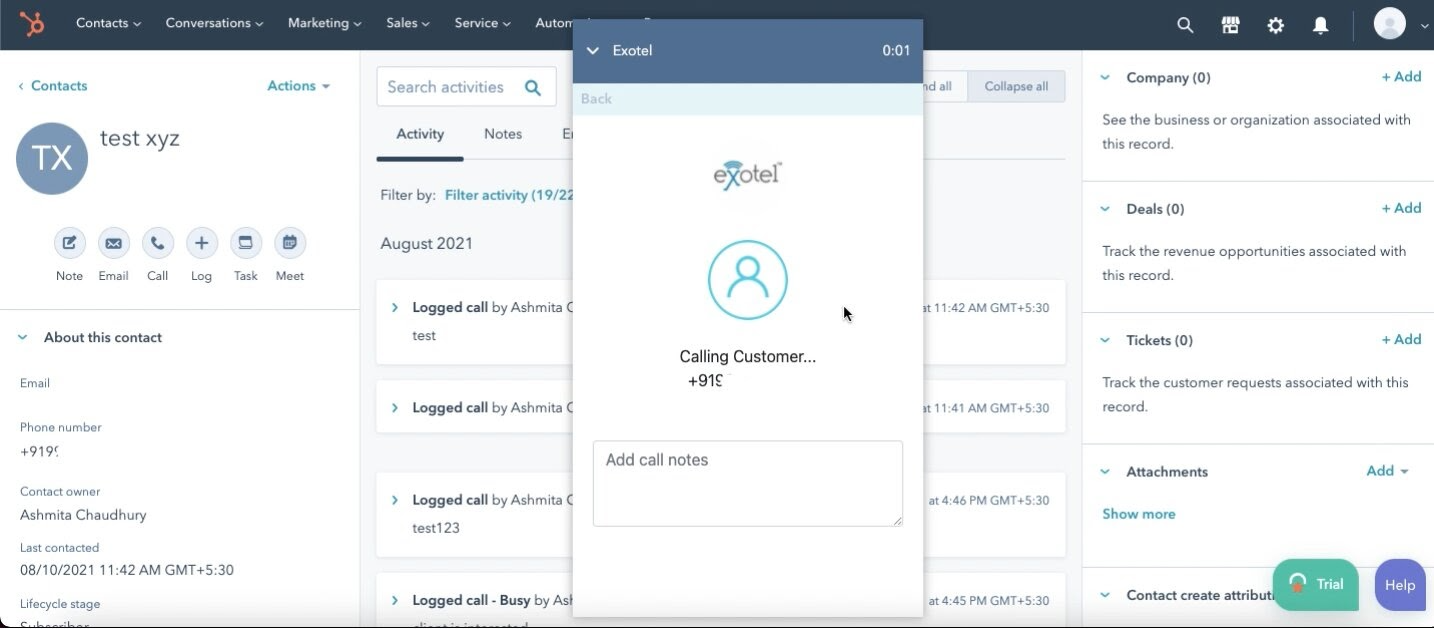Click the HubSpot sprocket logo

[x=31, y=24]
